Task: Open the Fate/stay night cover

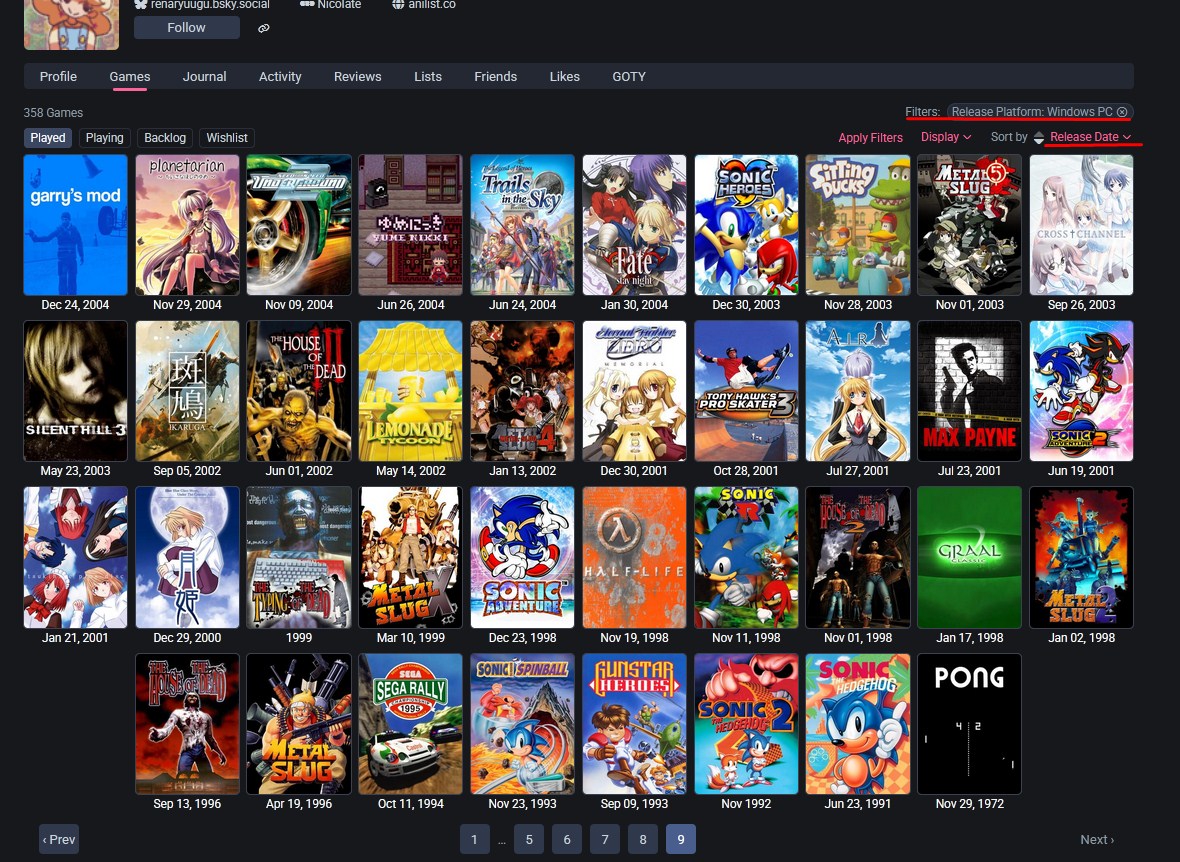Action: pos(634,225)
